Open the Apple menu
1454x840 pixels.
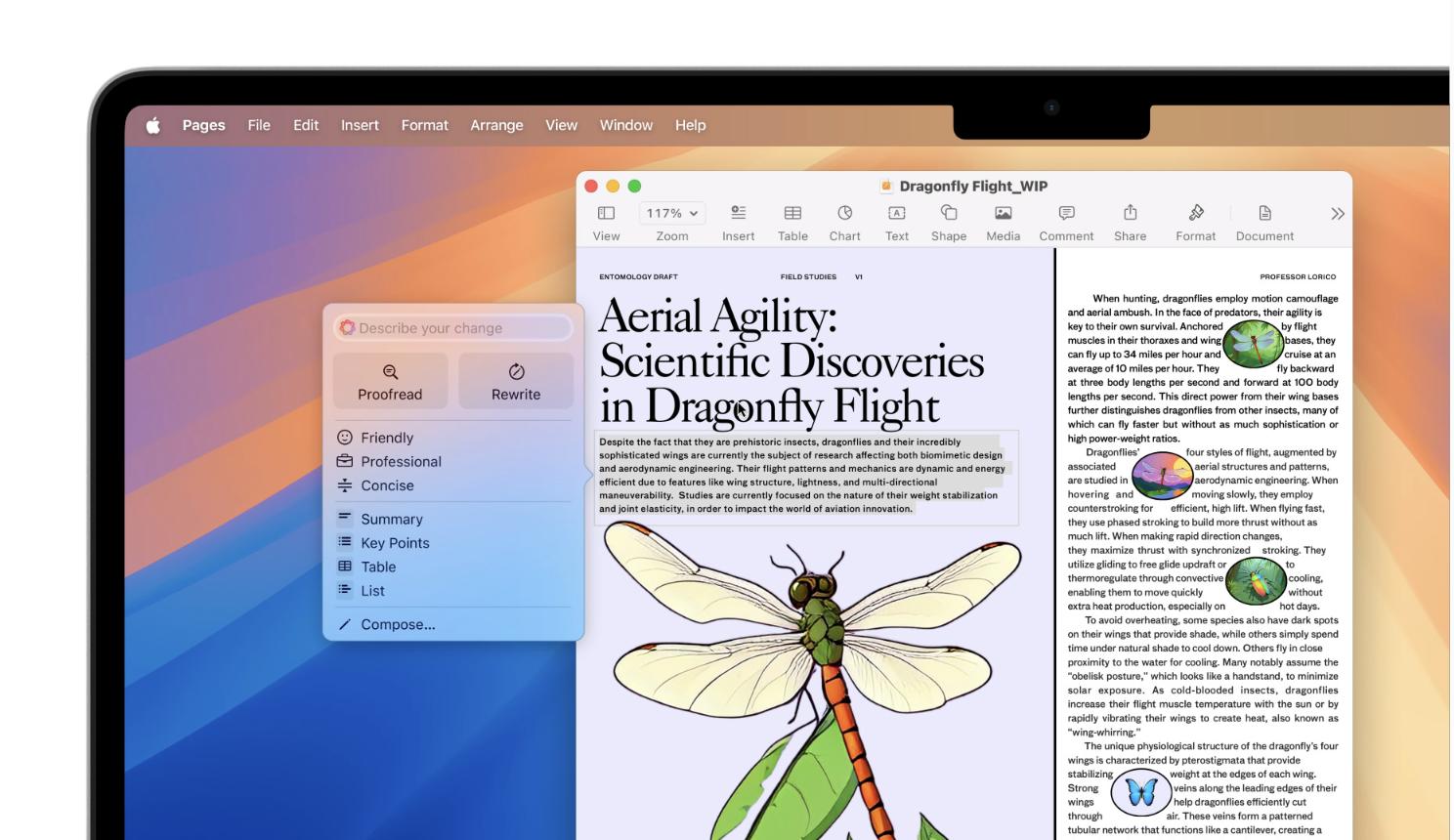point(153,125)
